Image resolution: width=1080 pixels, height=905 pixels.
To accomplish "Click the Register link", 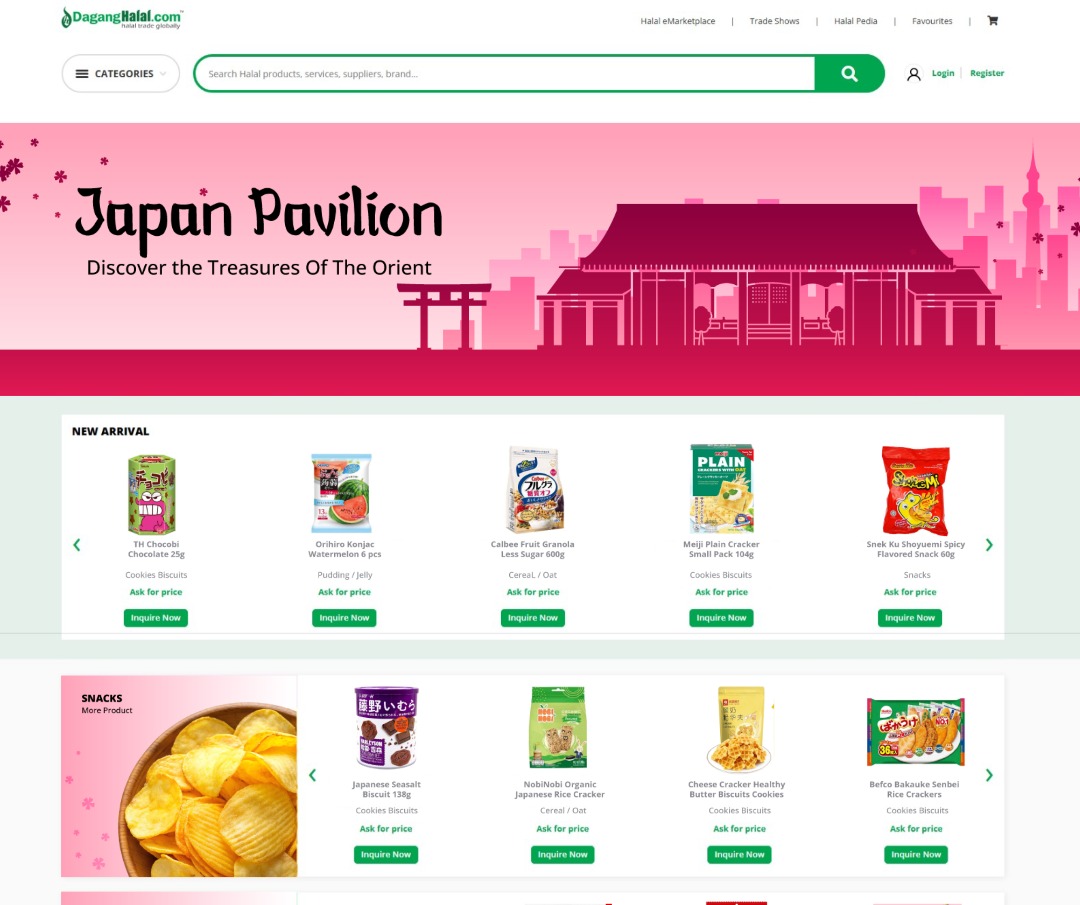I will pyautogui.click(x=987, y=73).
